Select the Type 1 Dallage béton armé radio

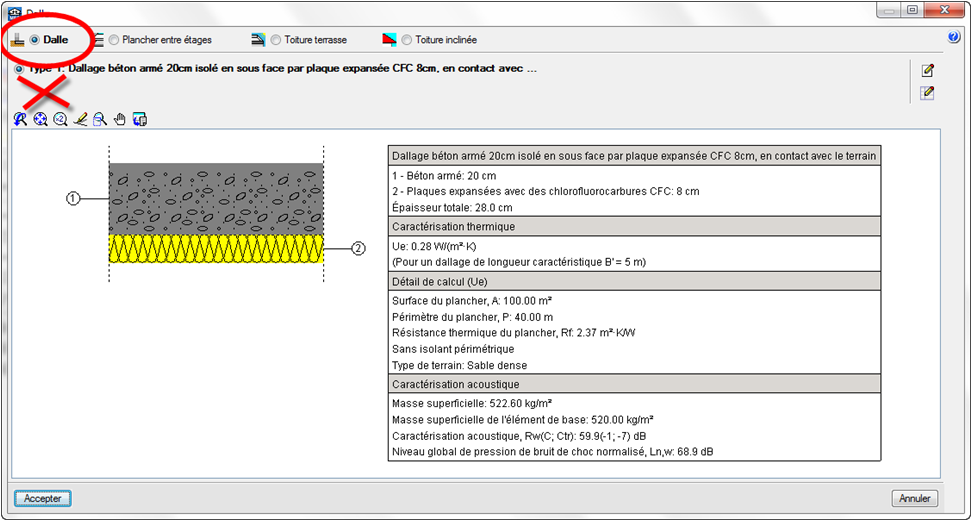20,70
